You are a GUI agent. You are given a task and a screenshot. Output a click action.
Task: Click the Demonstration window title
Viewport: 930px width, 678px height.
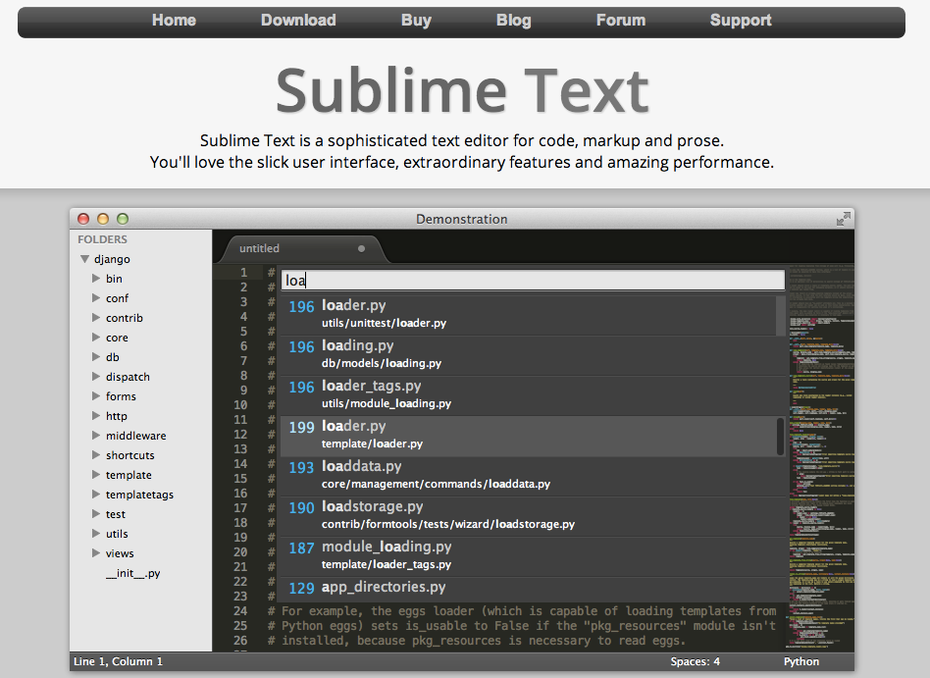[461, 219]
